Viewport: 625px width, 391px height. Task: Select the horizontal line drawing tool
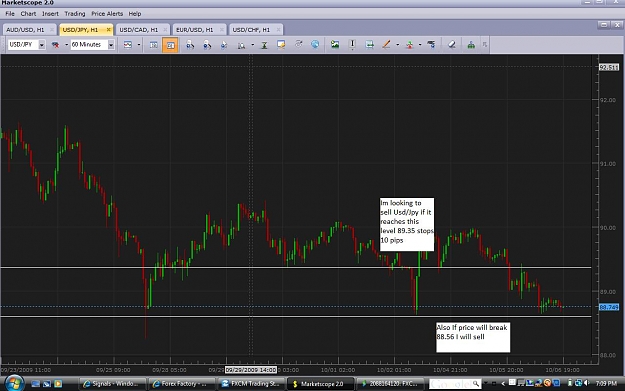click(x=370, y=45)
